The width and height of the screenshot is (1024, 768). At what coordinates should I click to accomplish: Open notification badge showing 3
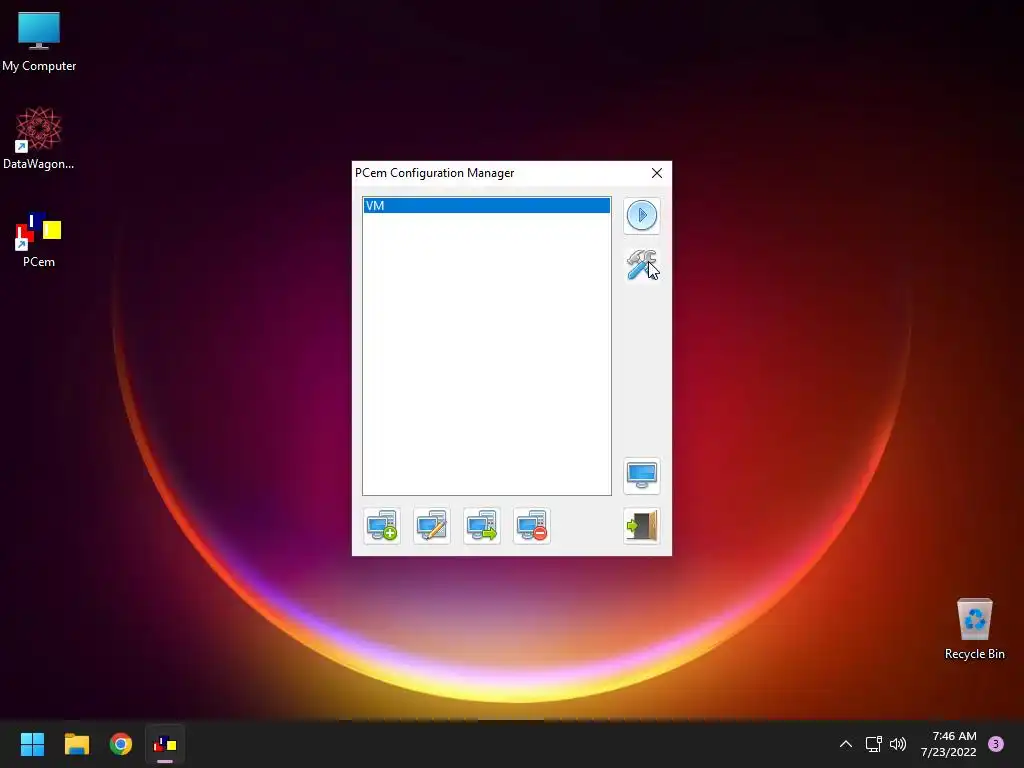tap(996, 744)
